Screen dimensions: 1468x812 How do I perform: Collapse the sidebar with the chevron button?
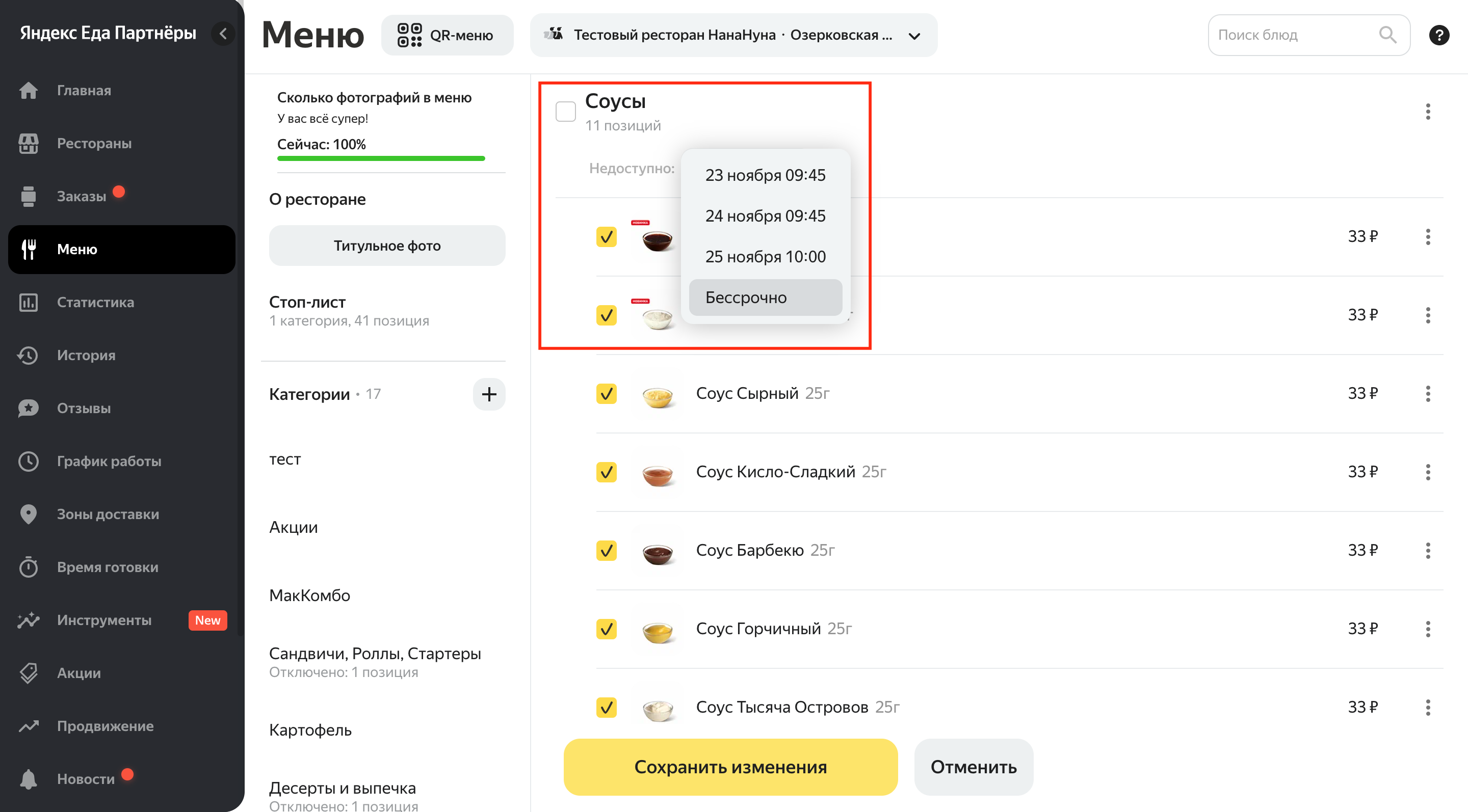[223, 34]
